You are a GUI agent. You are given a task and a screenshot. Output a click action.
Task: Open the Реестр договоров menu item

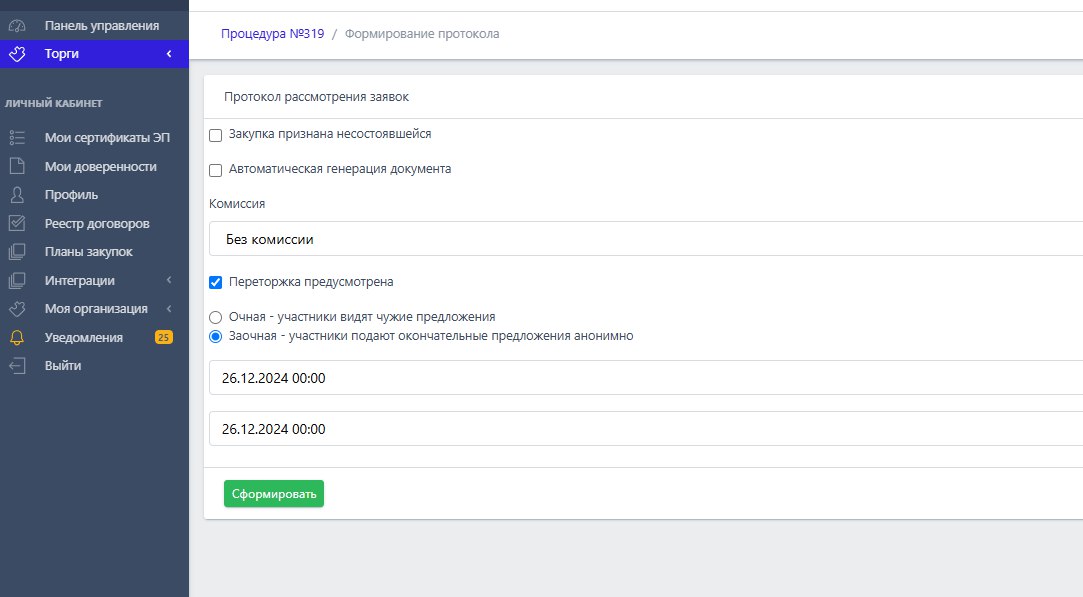click(97, 223)
